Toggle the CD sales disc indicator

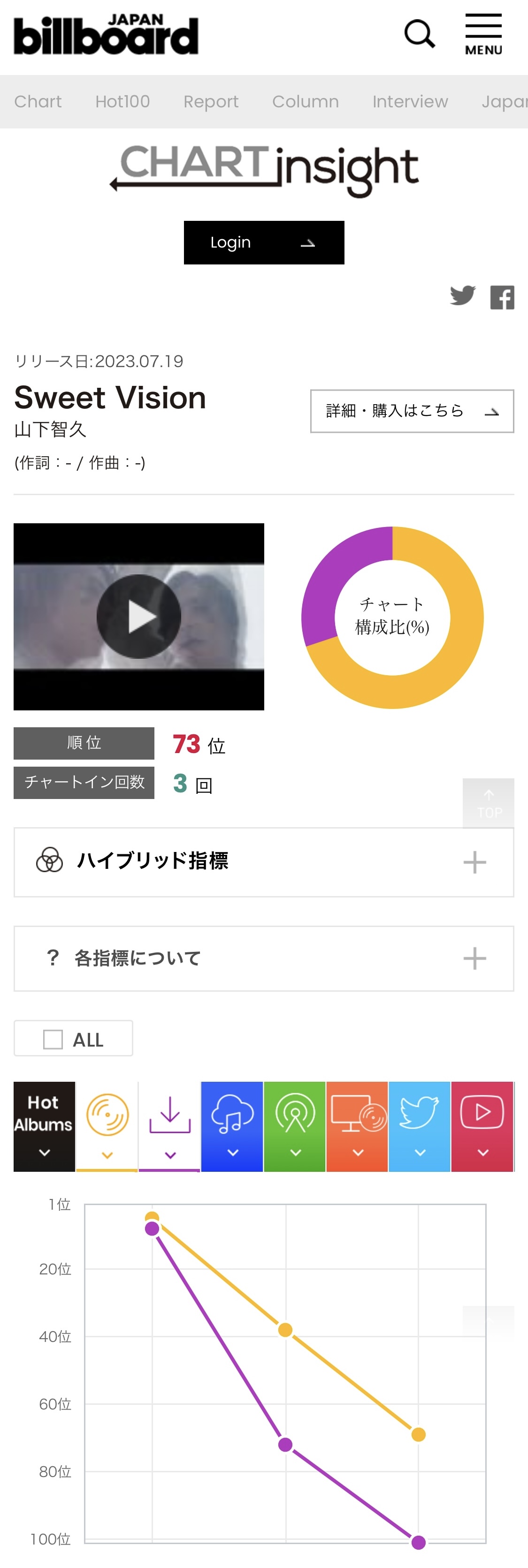tap(107, 1126)
